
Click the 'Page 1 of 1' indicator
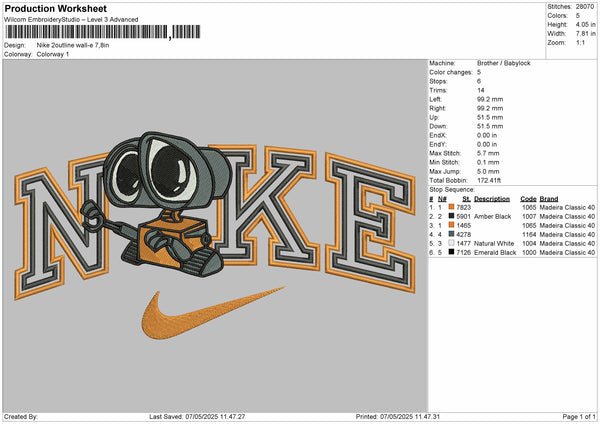[579, 416]
